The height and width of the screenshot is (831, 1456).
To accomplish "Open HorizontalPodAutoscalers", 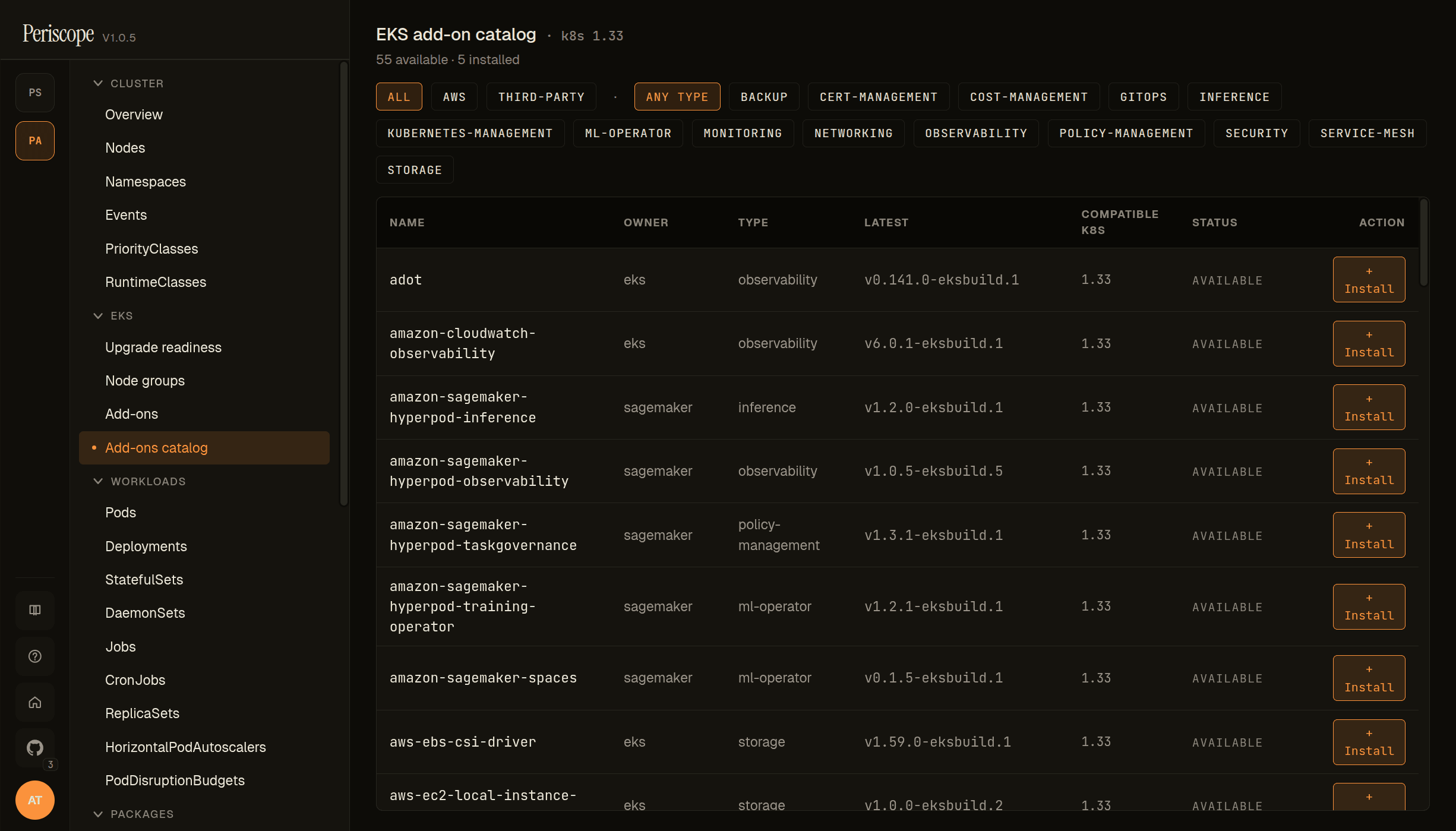I will [204, 747].
